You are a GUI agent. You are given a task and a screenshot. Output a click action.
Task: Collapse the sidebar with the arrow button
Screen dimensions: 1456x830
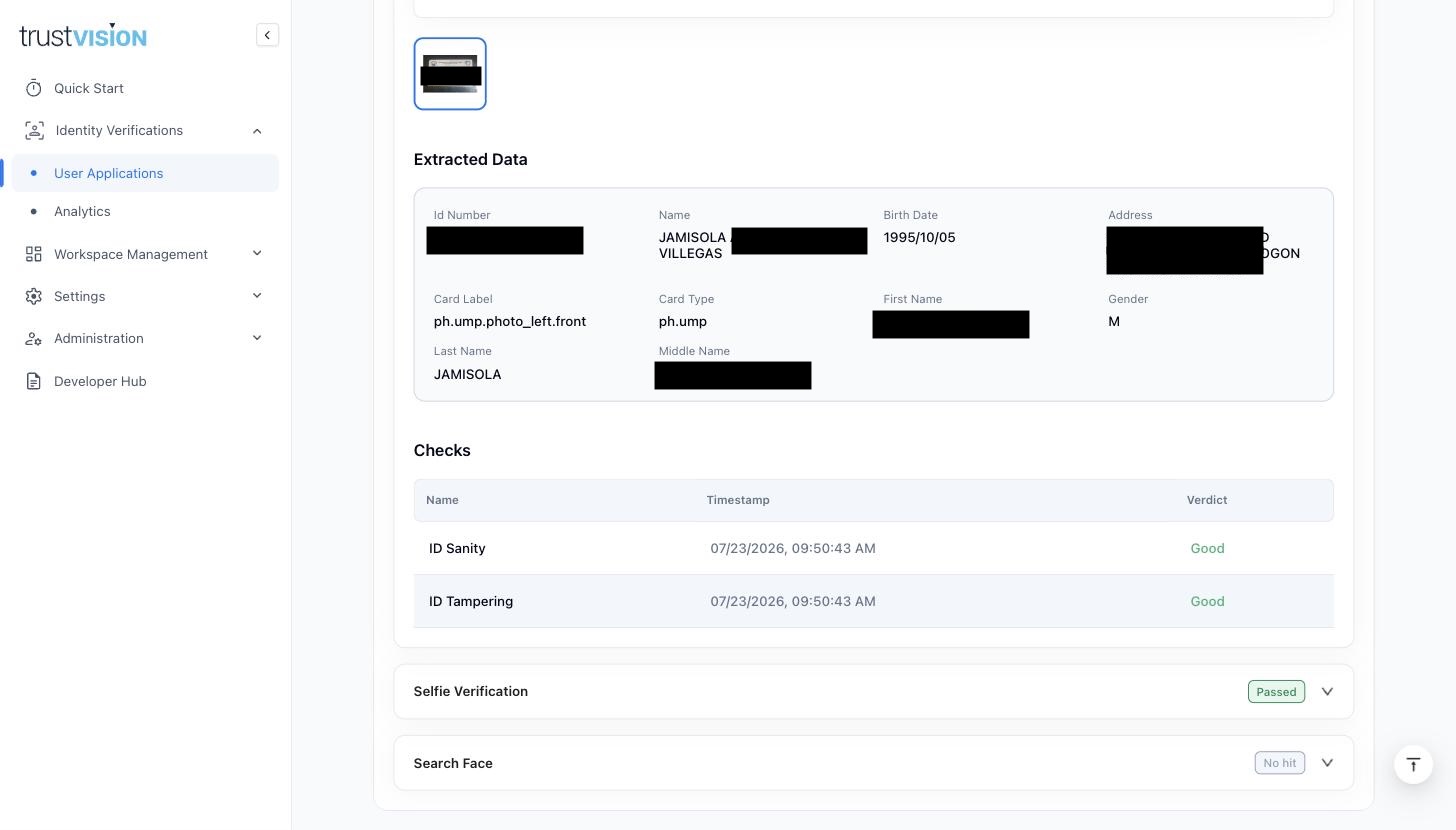pos(267,35)
